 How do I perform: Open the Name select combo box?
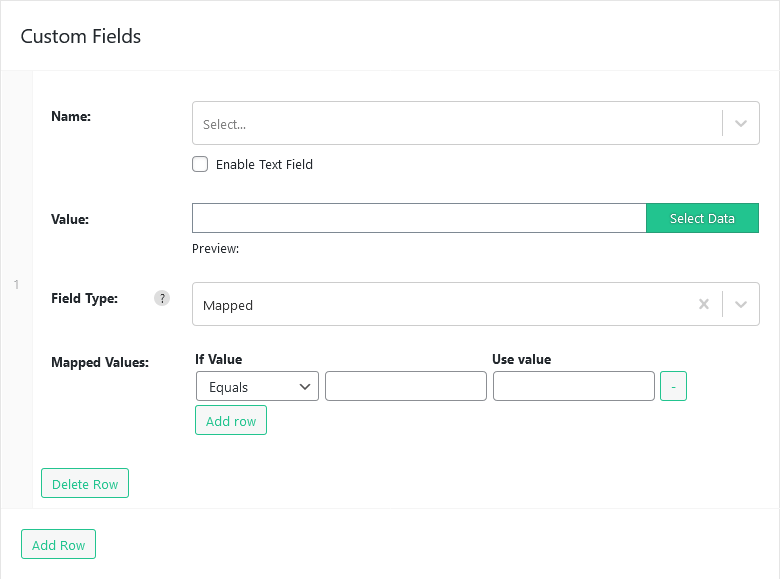coord(476,123)
